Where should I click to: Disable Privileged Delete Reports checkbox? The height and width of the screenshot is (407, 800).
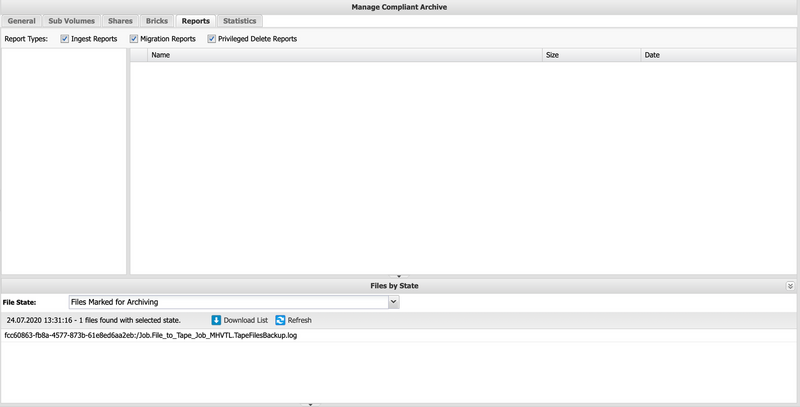coord(212,39)
